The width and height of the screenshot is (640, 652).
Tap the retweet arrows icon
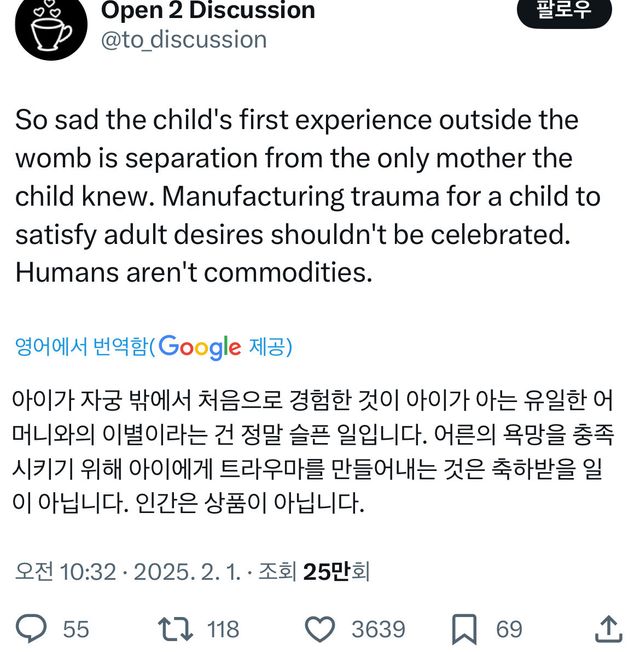coord(174,629)
